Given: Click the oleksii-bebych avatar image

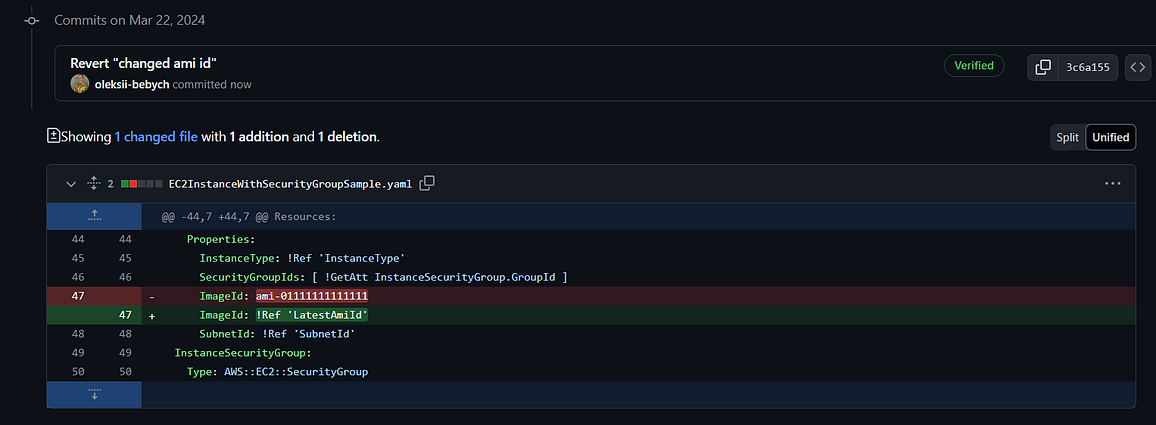Looking at the screenshot, I should [x=80, y=84].
